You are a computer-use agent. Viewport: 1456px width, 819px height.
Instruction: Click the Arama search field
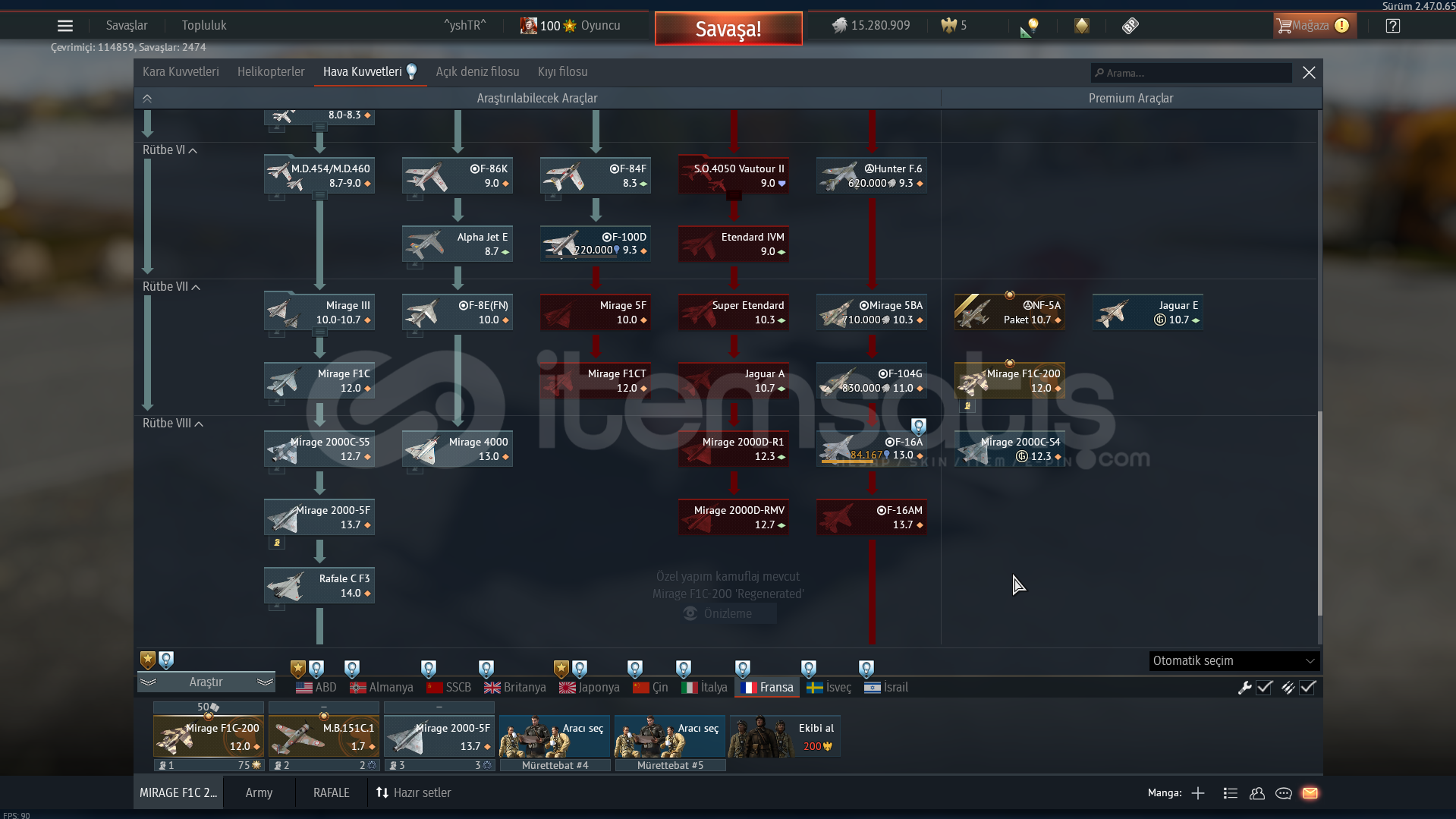point(1191,73)
